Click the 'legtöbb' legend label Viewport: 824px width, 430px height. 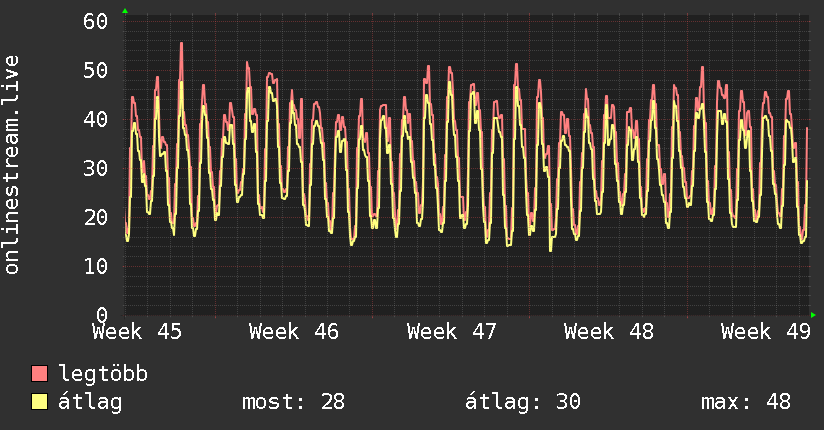pos(103,373)
